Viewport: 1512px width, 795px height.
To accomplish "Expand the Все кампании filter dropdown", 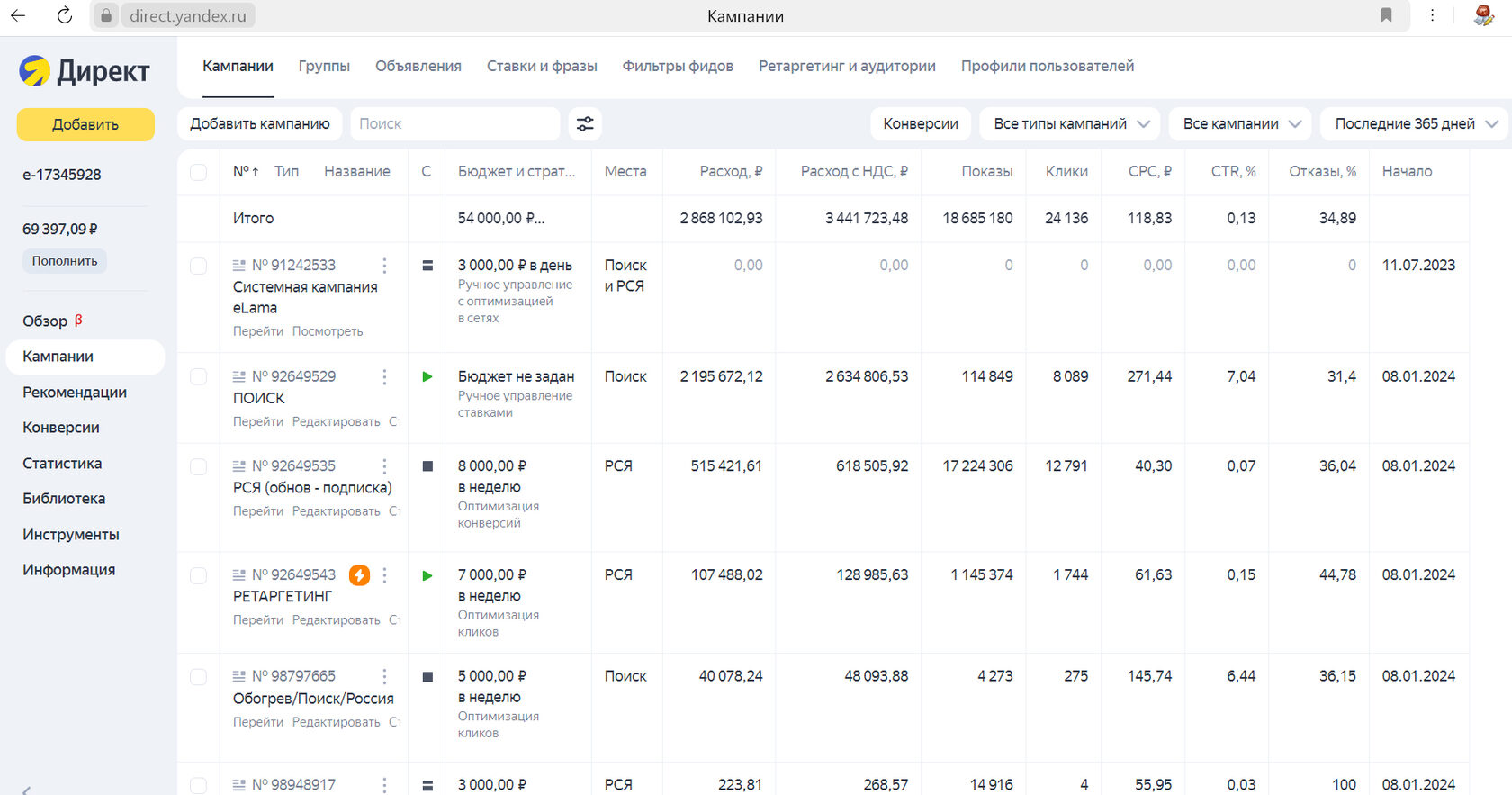I will click(x=1241, y=124).
